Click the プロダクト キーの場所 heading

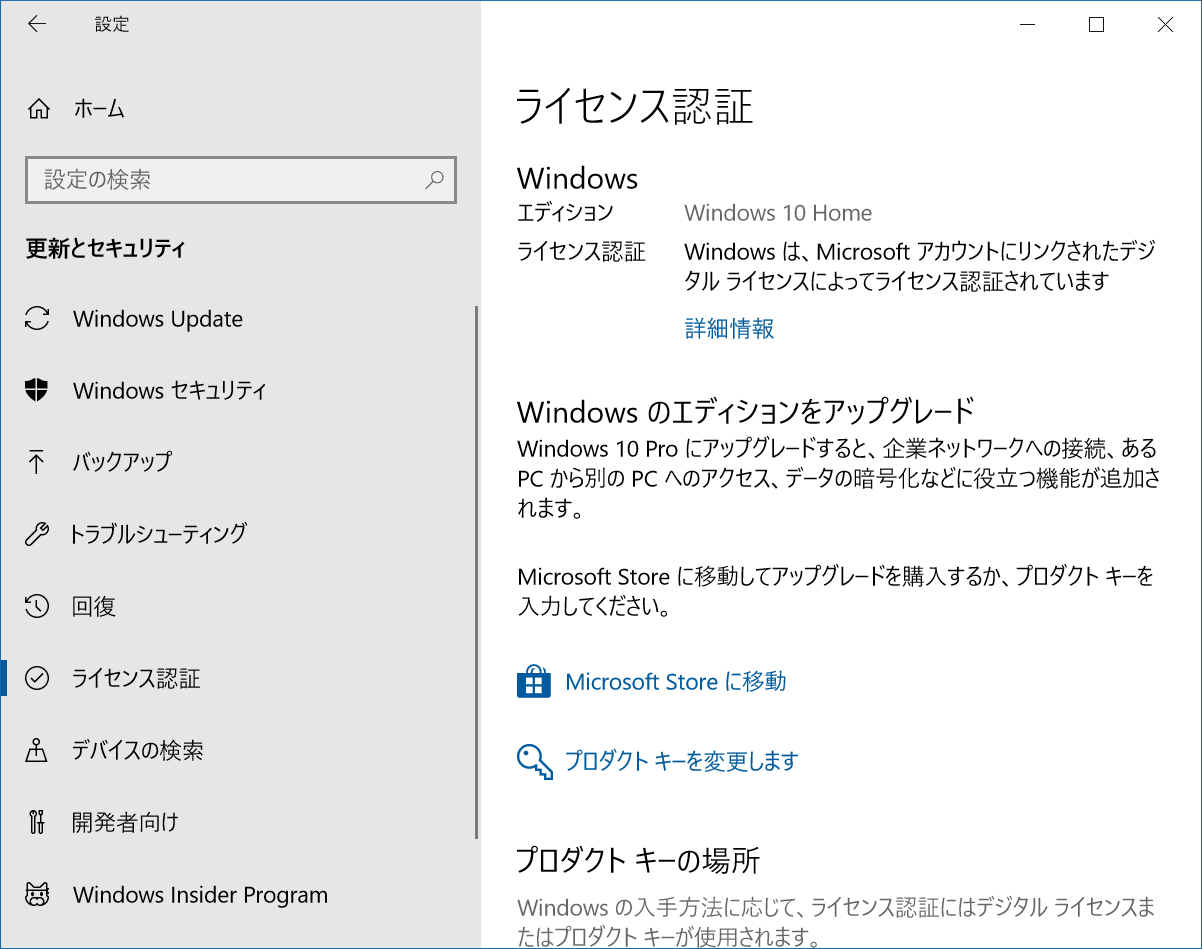[x=639, y=859]
